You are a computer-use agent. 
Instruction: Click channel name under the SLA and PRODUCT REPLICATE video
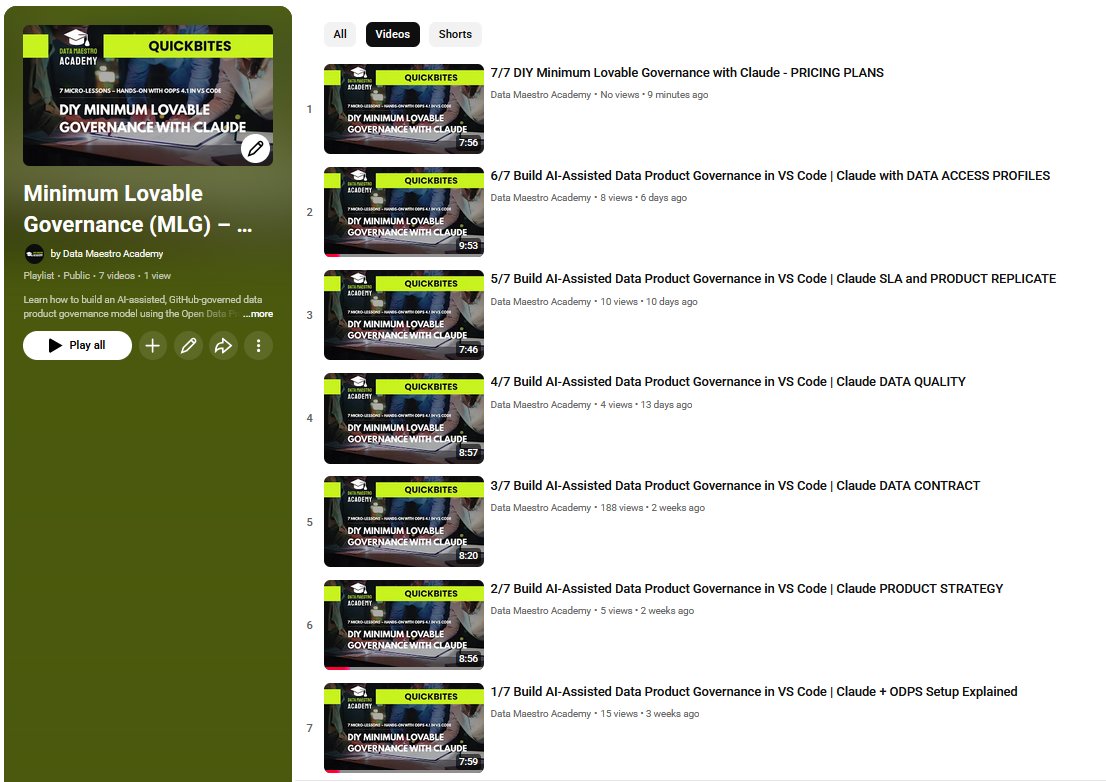point(541,301)
